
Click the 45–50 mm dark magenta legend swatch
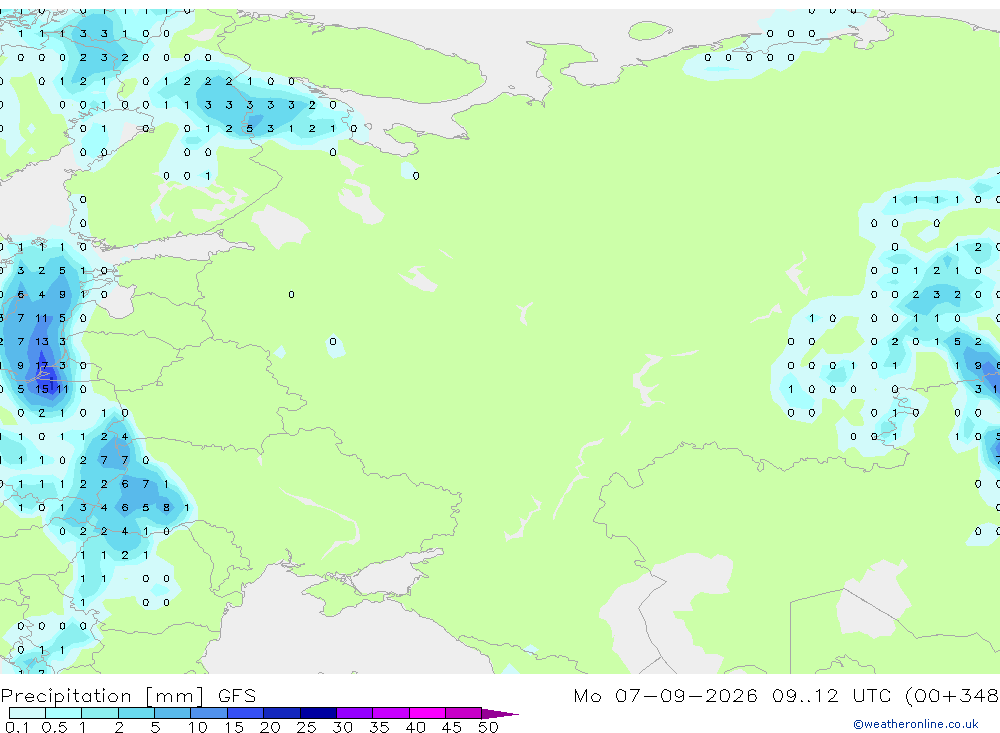(x=464, y=713)
